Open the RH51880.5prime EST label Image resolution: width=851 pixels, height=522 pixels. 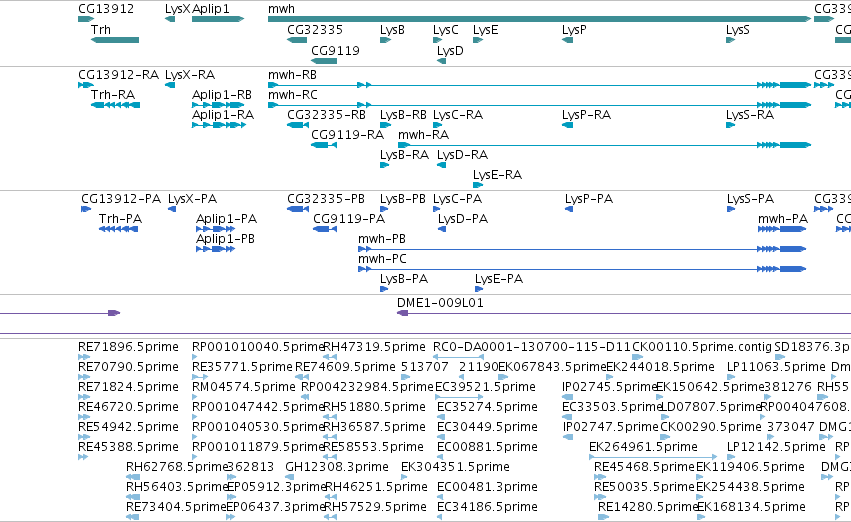point(374,407)
